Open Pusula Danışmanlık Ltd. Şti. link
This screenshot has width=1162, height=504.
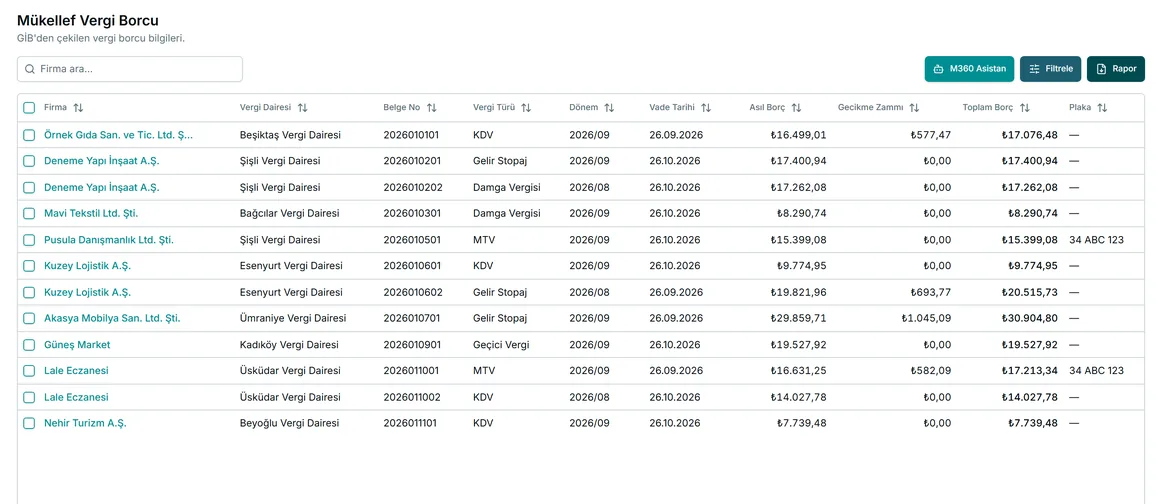tap(109, 240)
